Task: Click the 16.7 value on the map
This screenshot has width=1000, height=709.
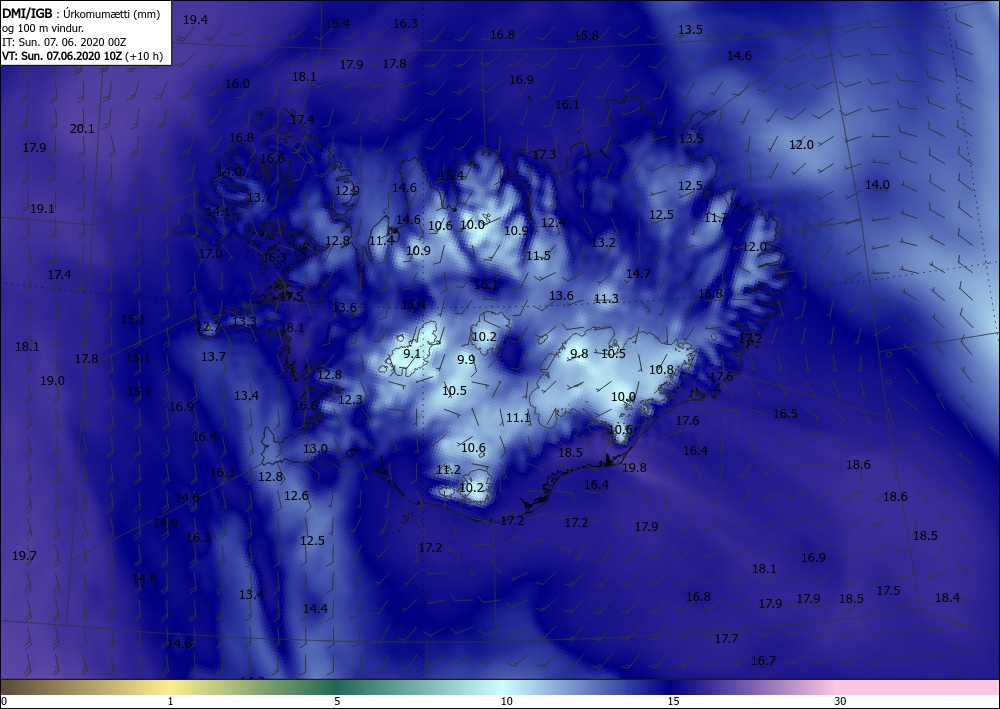Action: pos(763,661)
